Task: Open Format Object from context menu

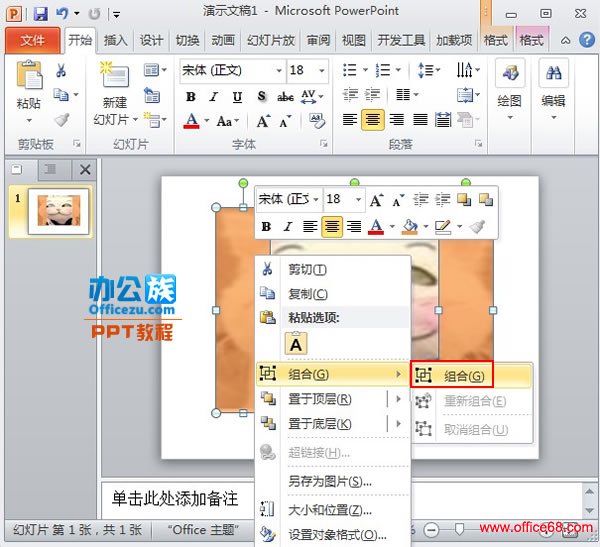Action: coord(333,535)
